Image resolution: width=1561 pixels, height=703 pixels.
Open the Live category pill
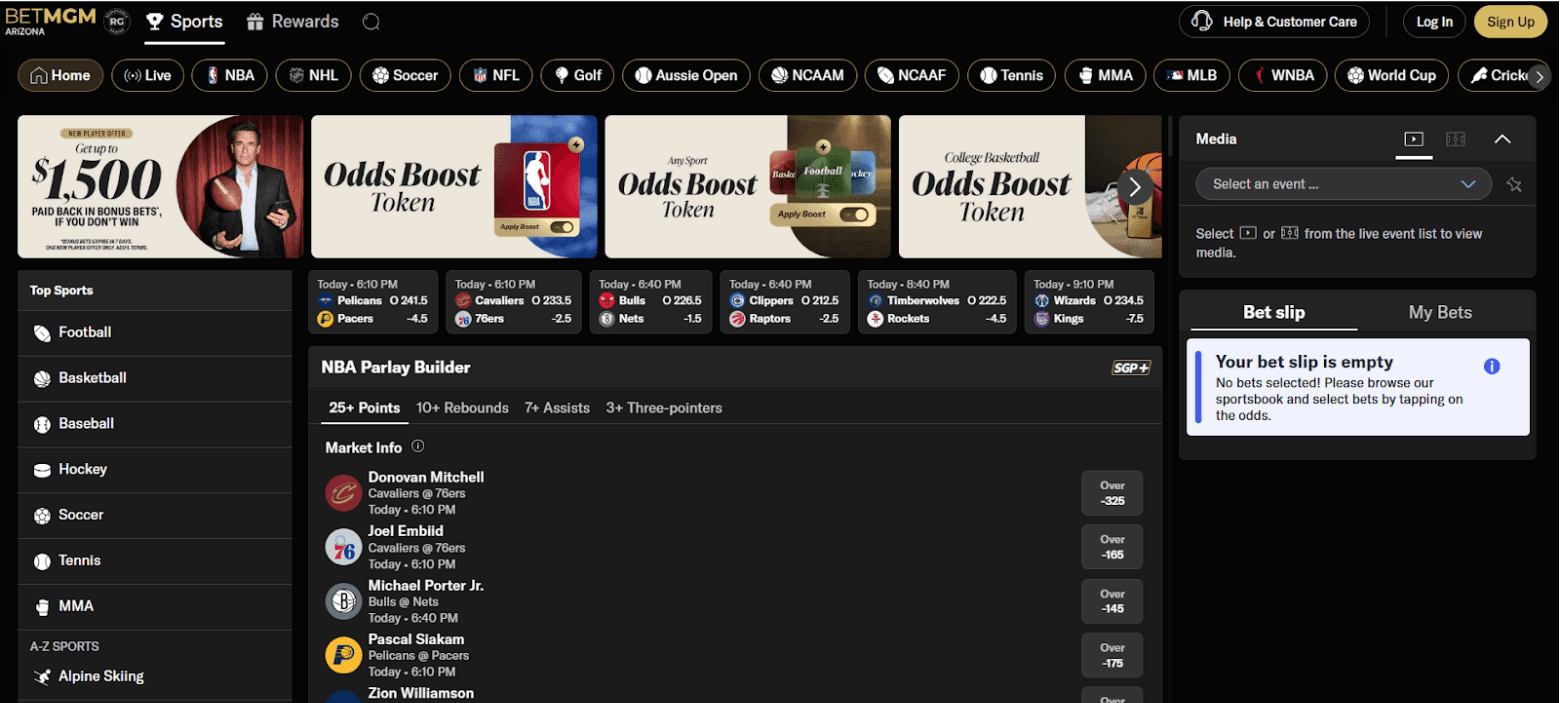(x=147, y=76)
